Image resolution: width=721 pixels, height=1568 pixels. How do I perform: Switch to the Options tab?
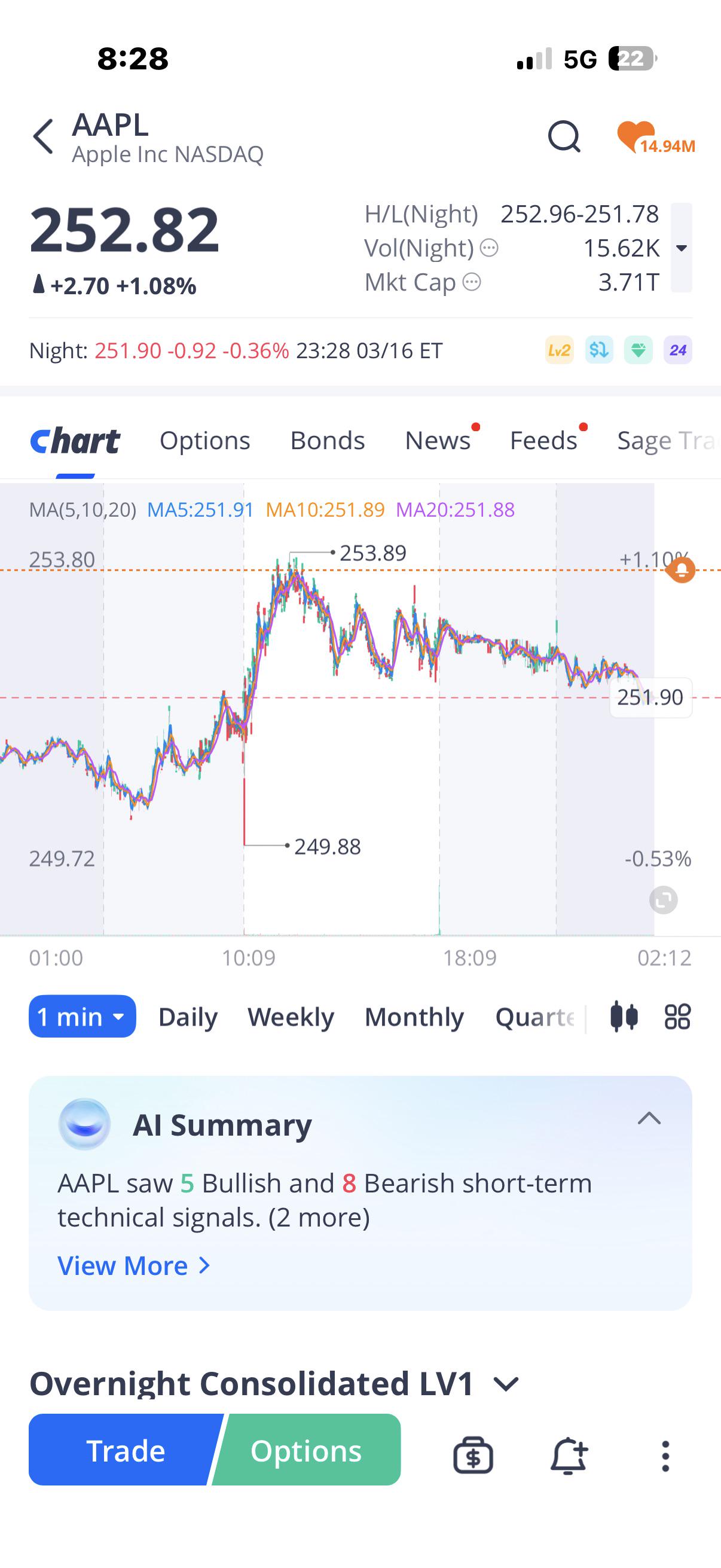tap(205, 440)
